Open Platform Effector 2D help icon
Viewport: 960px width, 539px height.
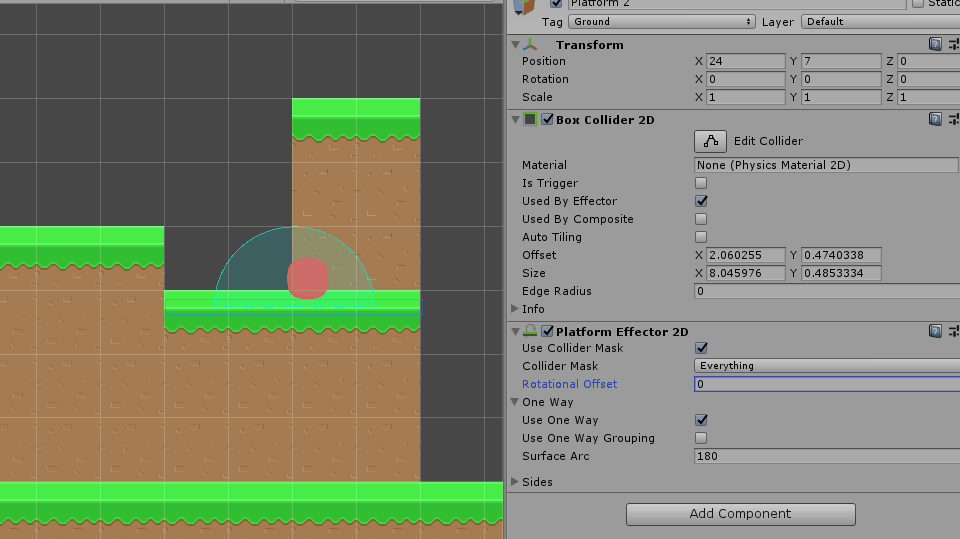[x=935, y=331]
